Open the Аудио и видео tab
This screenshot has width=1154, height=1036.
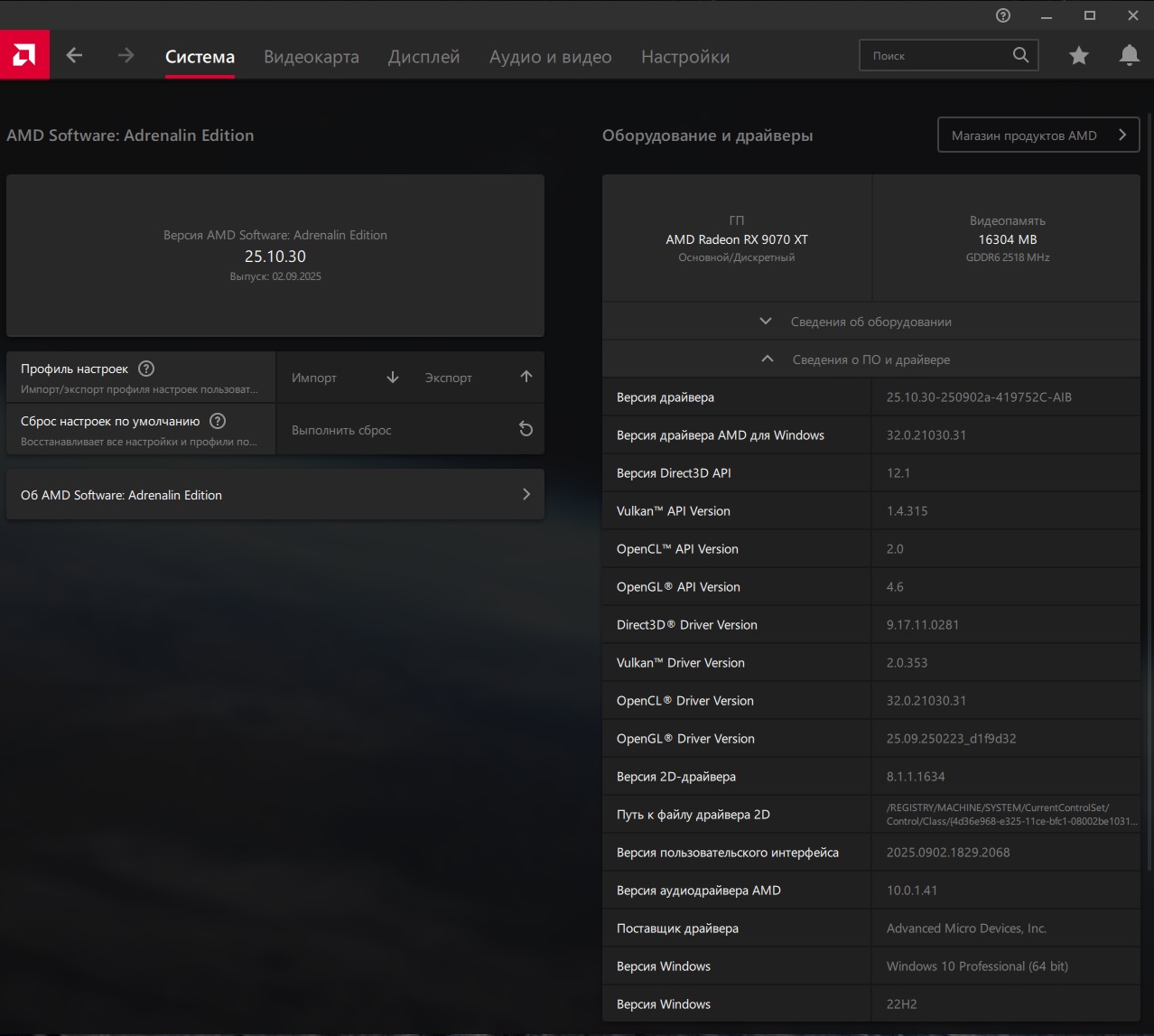pos(551,57)
